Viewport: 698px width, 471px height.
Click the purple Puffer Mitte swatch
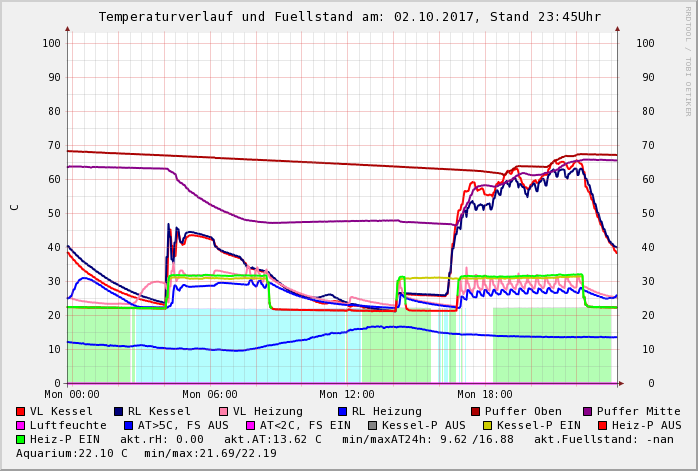point(588,411)
